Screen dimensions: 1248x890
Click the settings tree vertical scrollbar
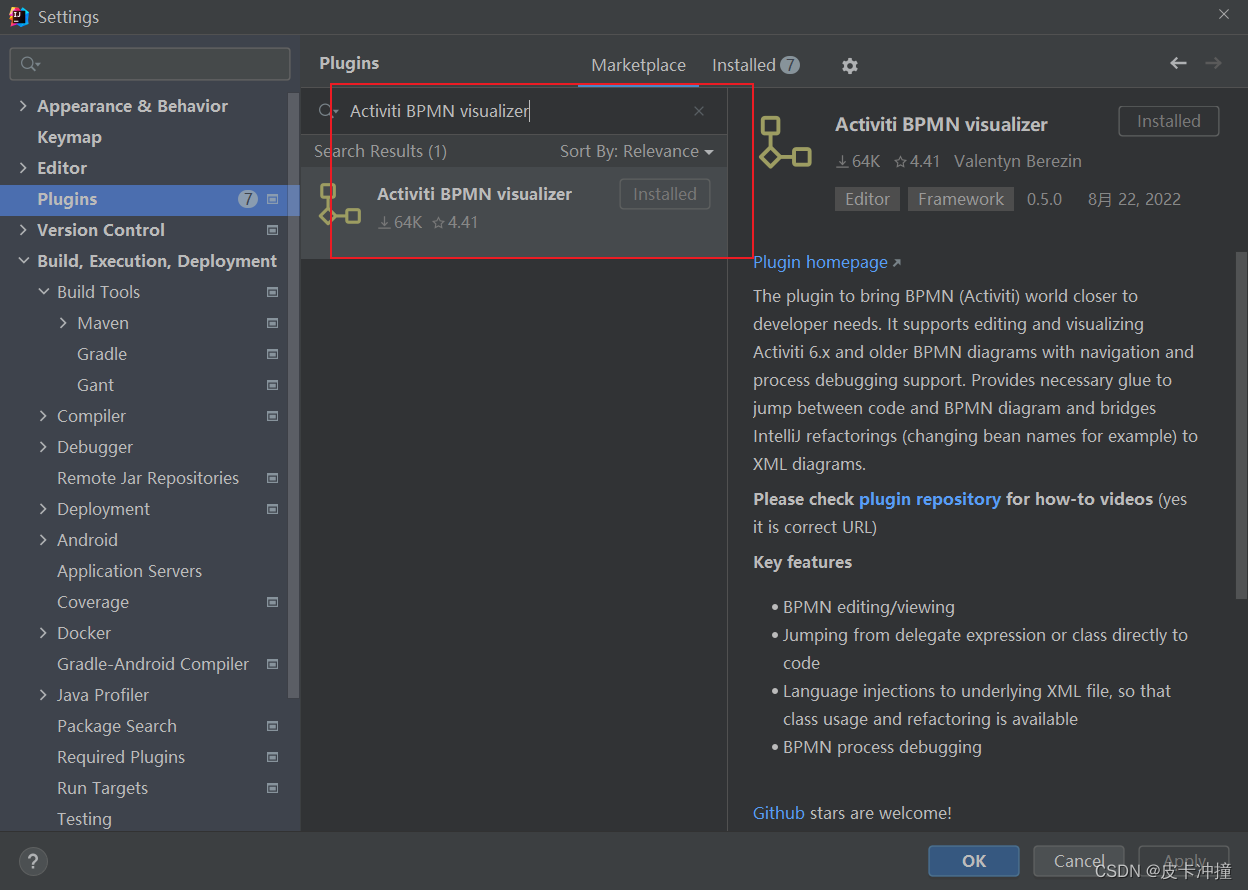coord(293,395)
